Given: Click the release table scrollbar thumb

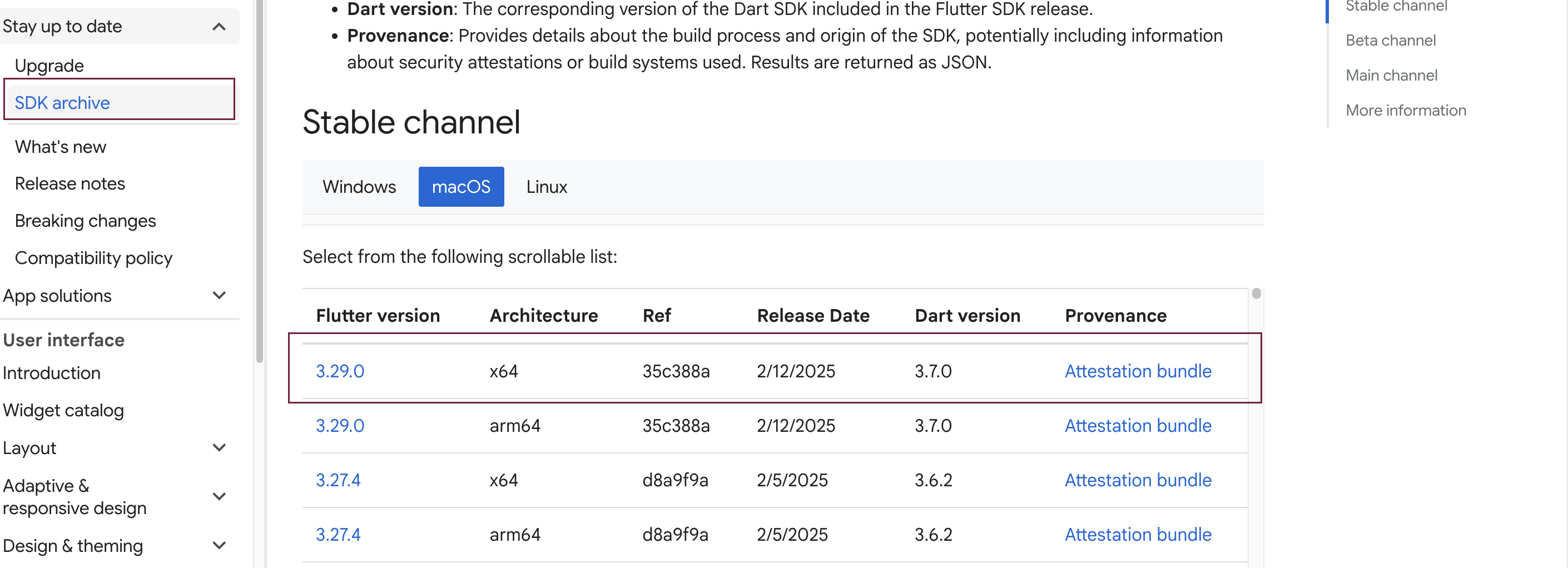Looking at the screenshot, I should tap(1257, 294).
